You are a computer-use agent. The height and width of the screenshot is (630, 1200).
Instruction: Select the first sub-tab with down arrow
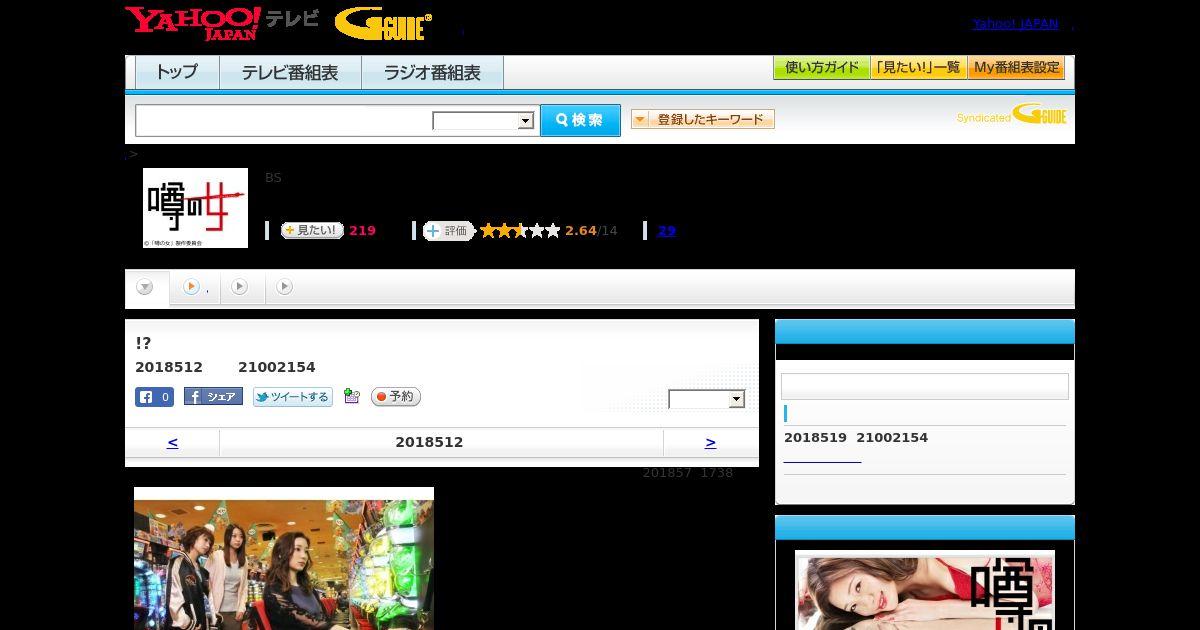tap(145, 288)
